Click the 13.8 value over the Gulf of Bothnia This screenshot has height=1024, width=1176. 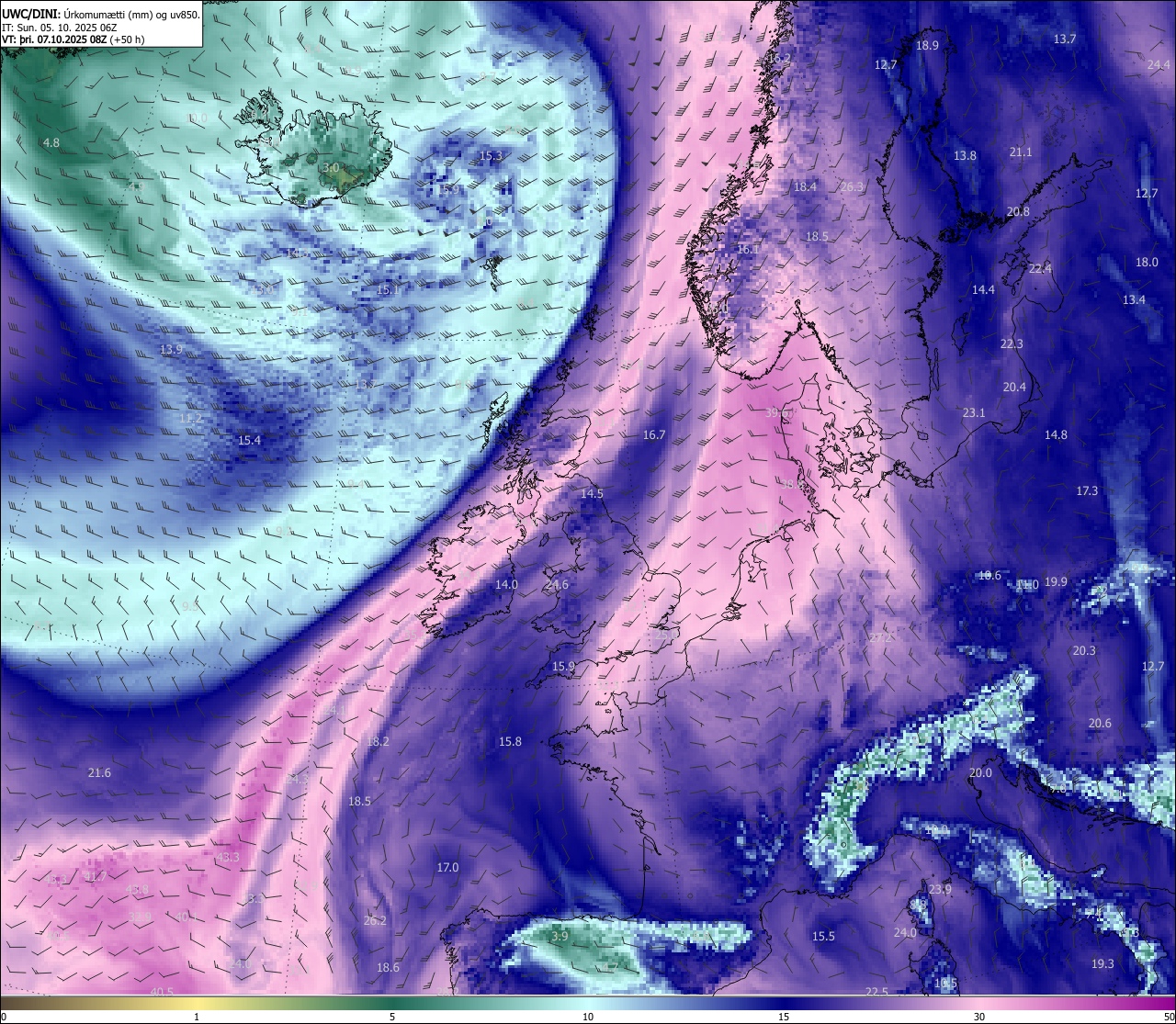coord(965,156)
